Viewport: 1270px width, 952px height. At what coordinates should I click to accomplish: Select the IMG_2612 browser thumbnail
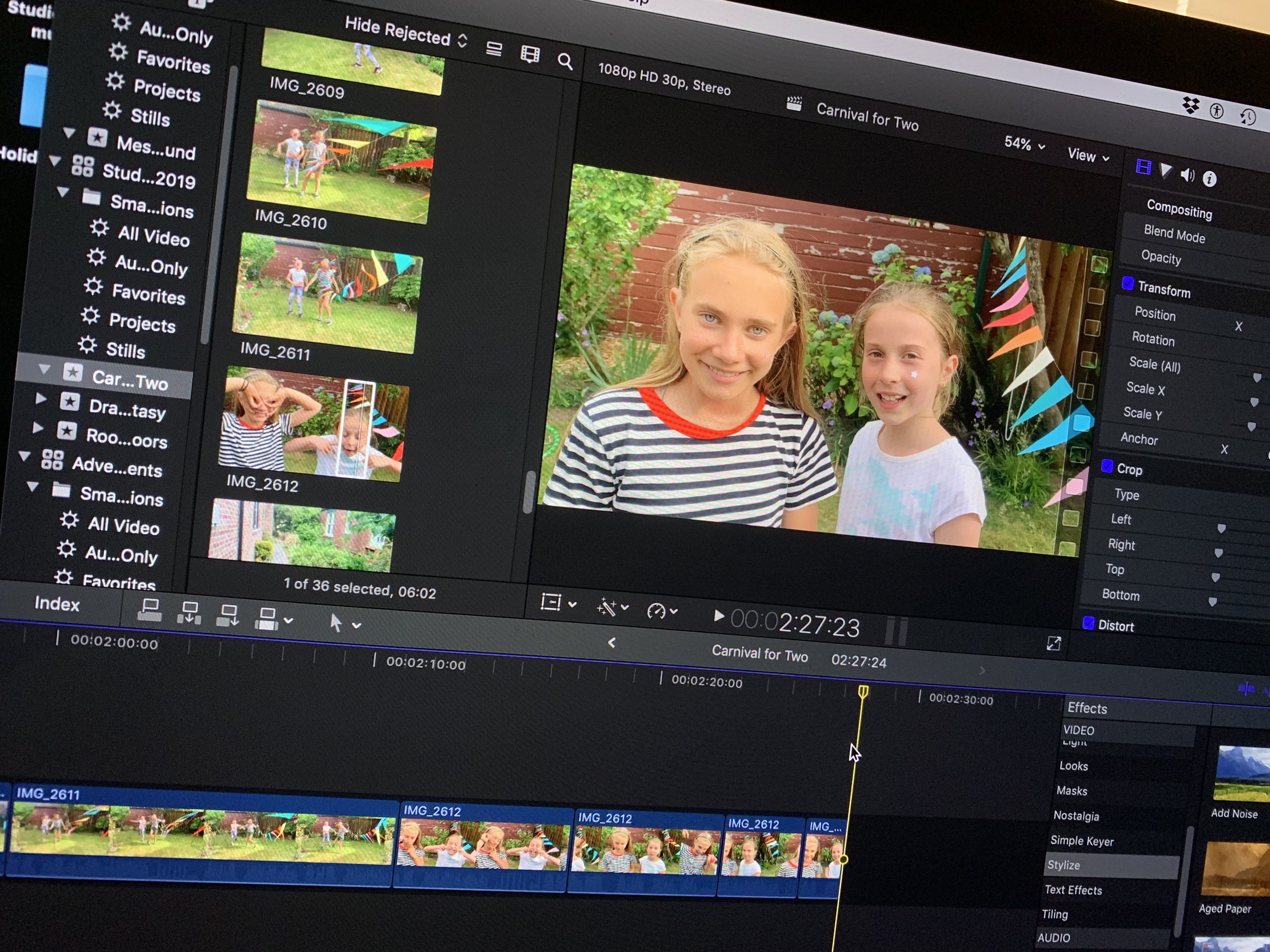(x=313, y=424)
